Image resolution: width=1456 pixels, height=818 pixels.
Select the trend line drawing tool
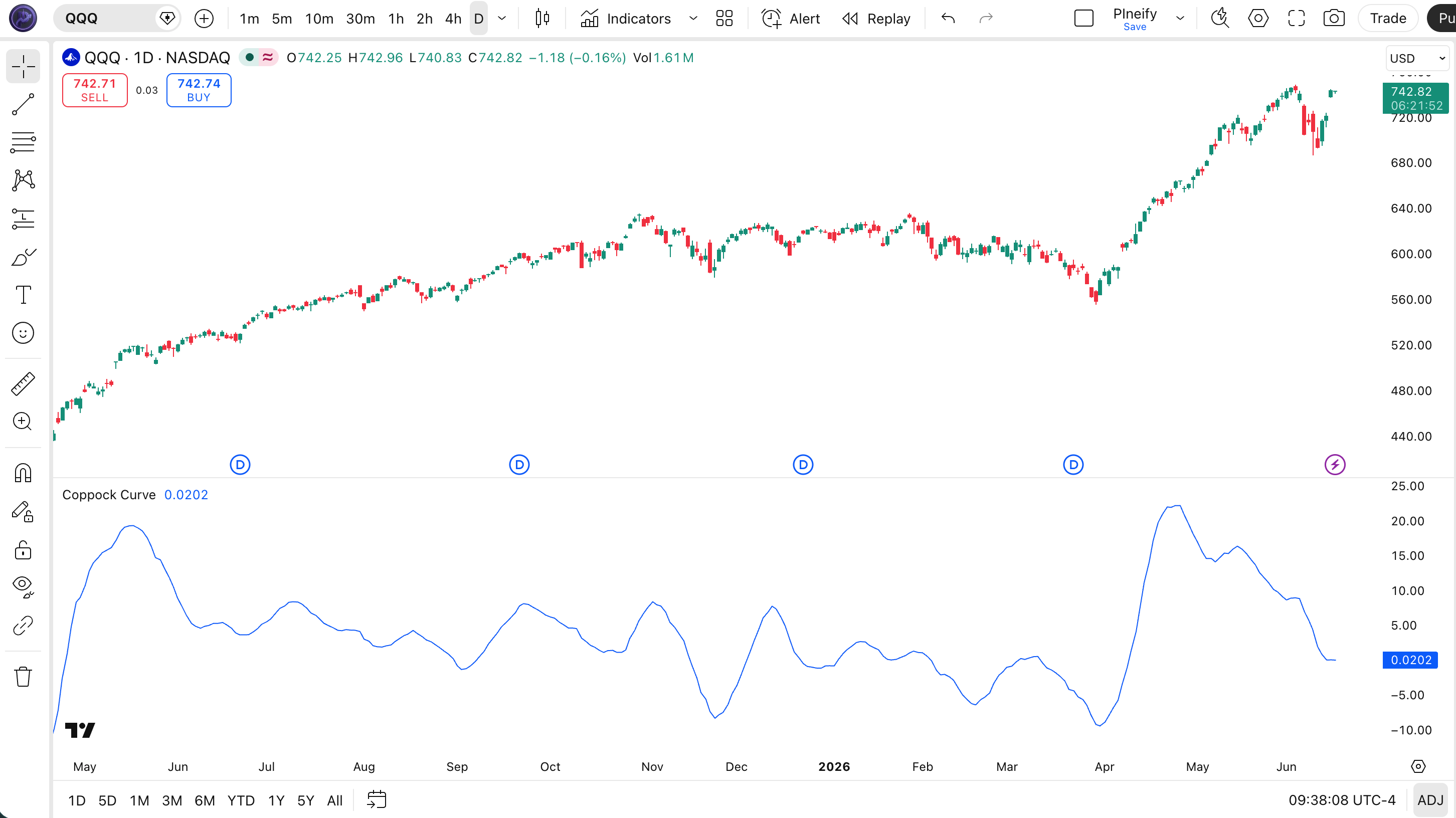tap(23, 105)
